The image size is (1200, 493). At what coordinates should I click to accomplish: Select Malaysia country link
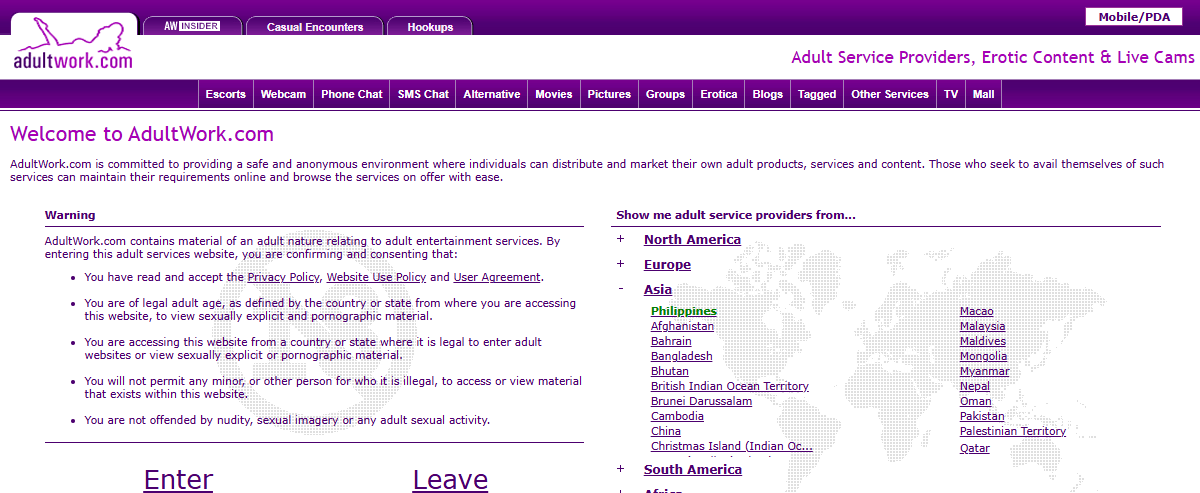click(x=983, y=326)
